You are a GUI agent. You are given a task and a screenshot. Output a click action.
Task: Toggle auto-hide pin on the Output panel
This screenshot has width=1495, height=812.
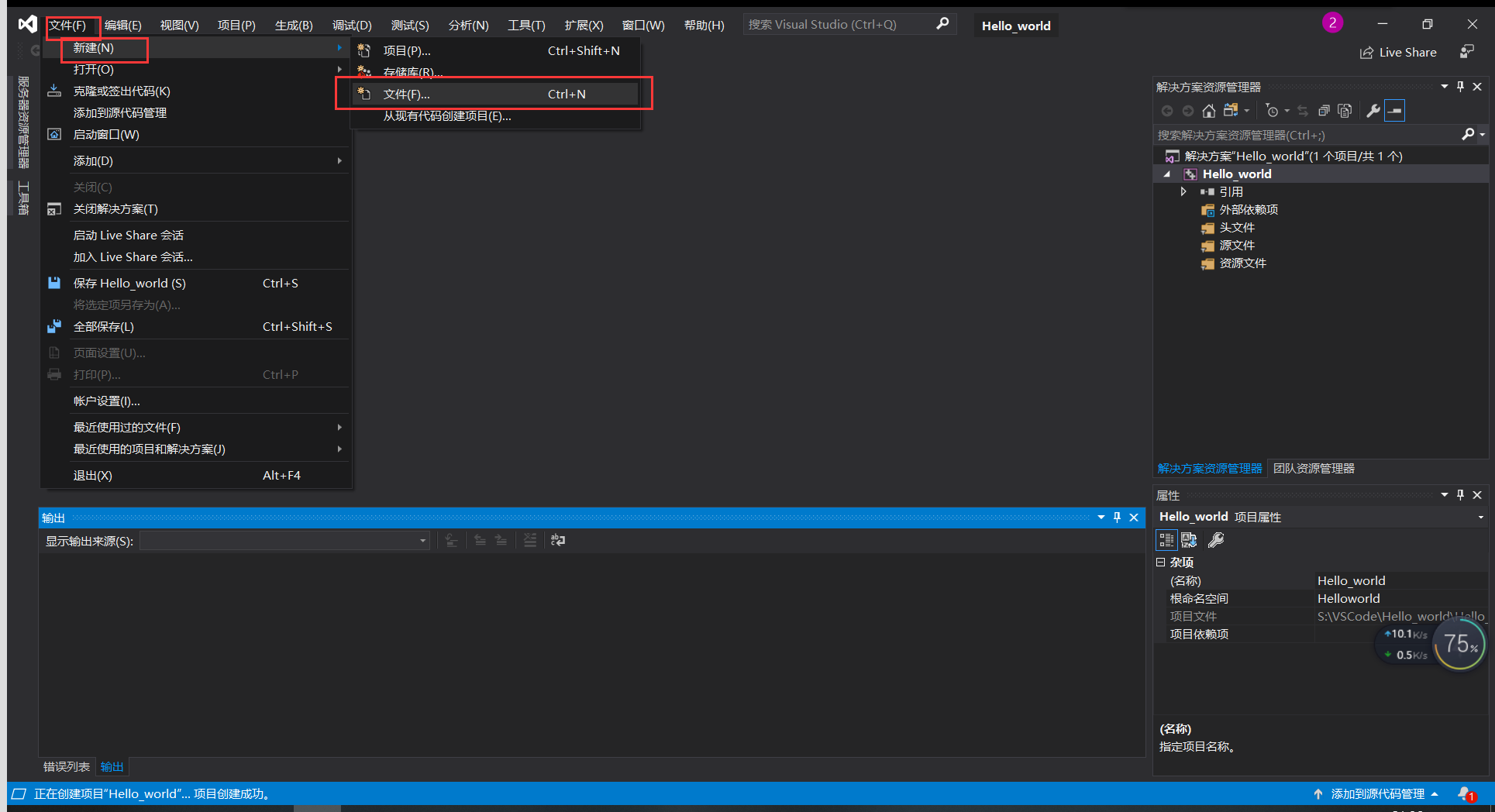coord(1117,518)
